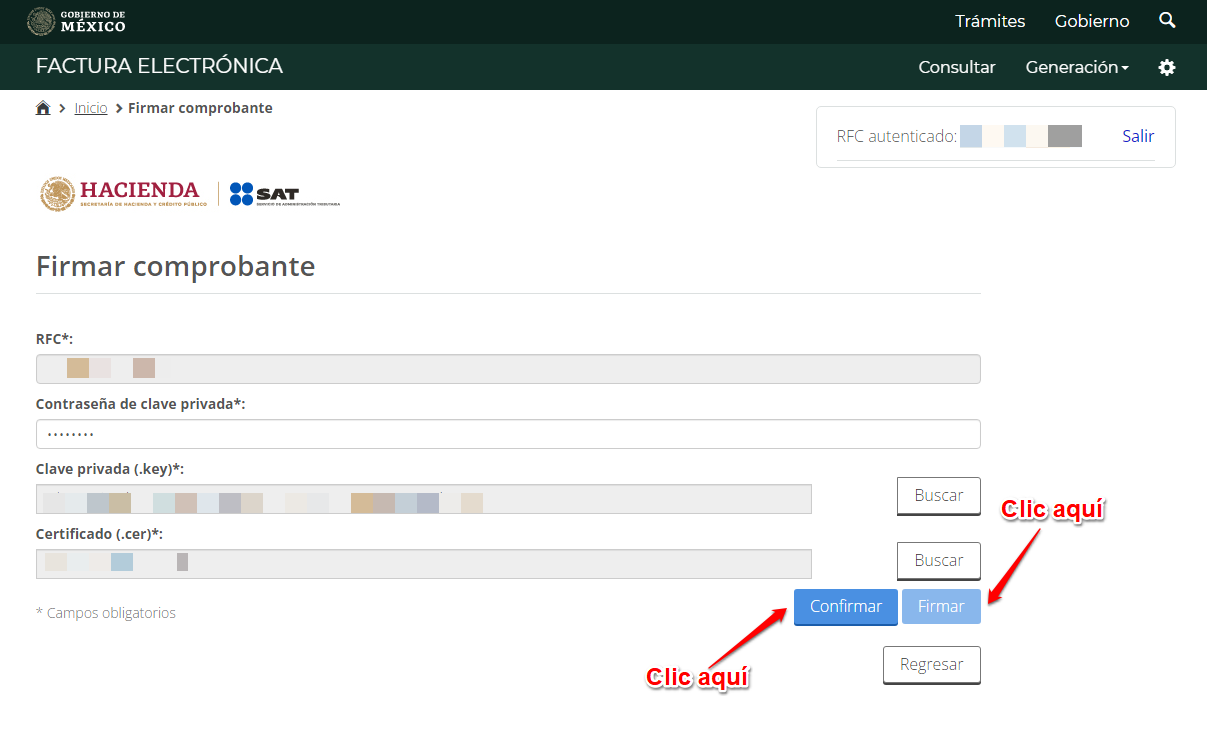
Task: Click the SAT logo
Action: [285, 194]
